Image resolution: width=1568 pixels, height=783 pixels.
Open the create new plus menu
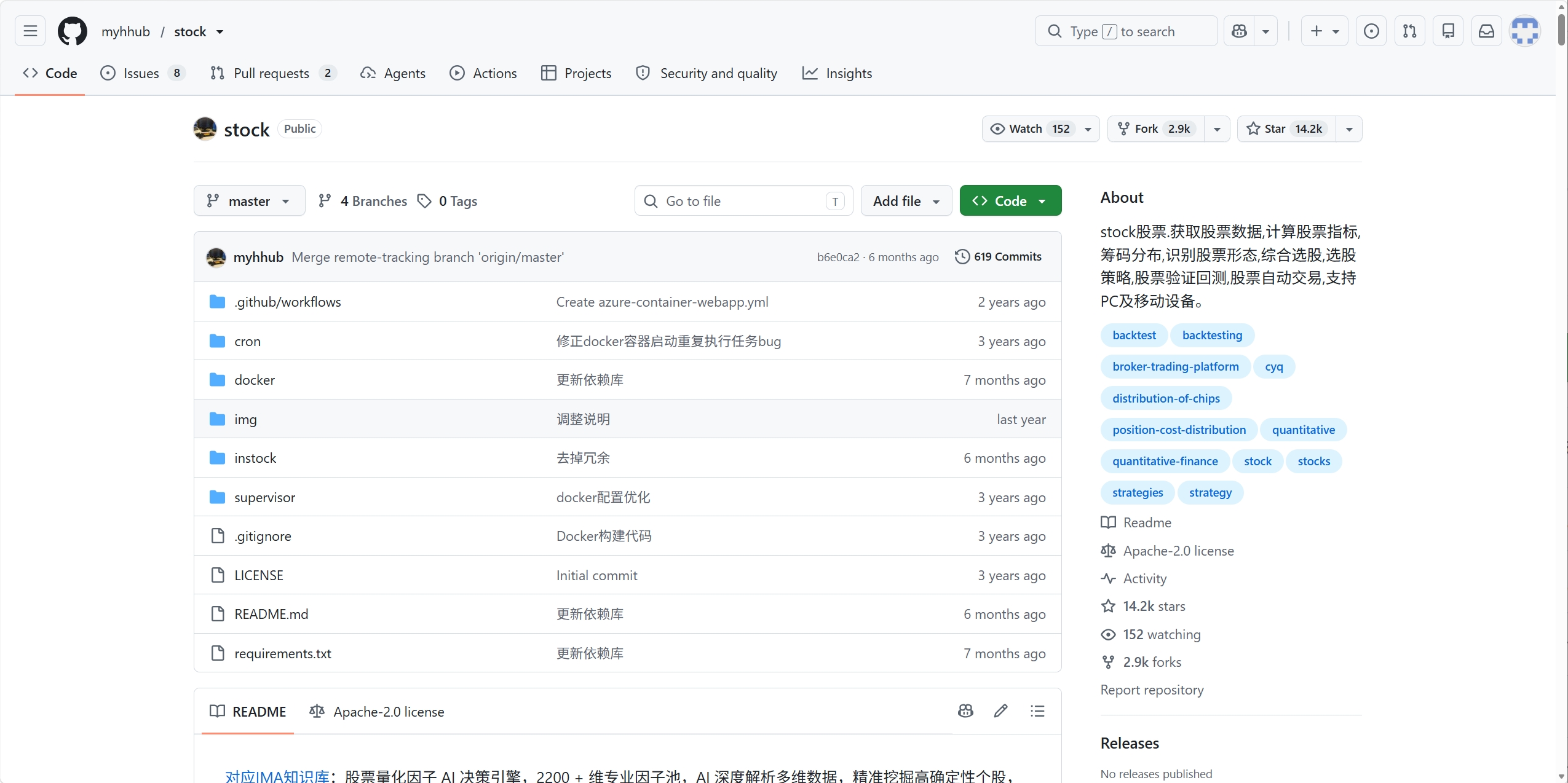coord(1324,31)
